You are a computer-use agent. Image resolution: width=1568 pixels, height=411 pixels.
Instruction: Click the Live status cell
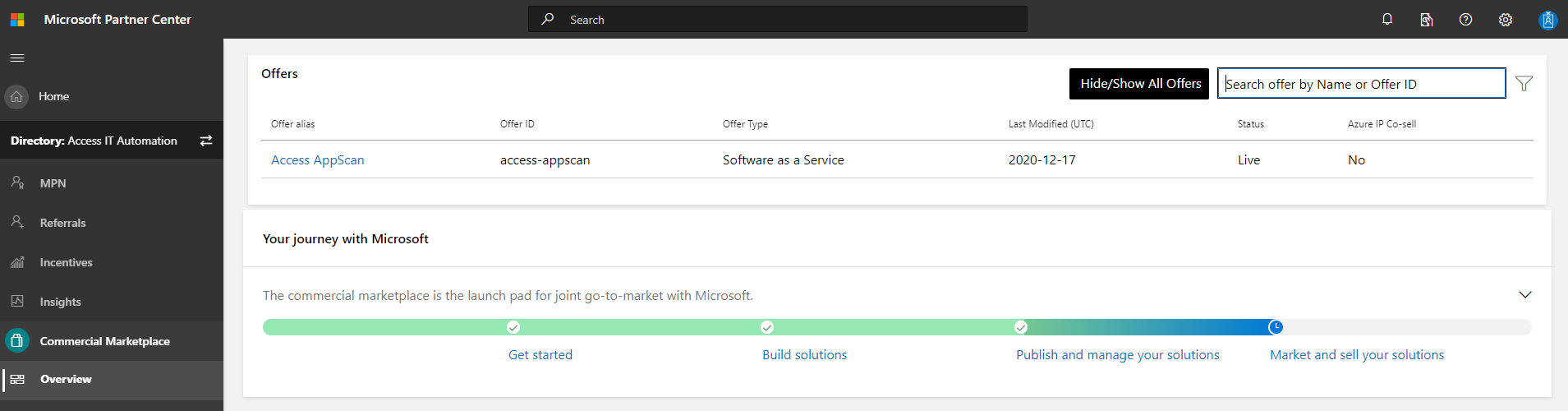pos(1249,160)
